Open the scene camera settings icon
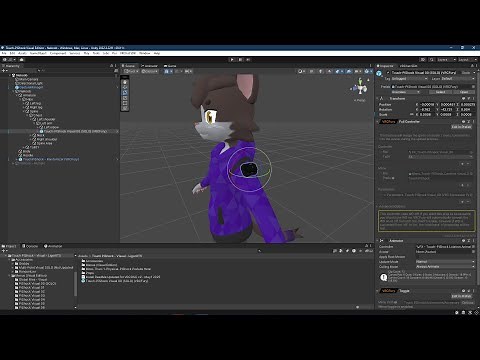Viewport: 480px width, 360px height. 358,71
